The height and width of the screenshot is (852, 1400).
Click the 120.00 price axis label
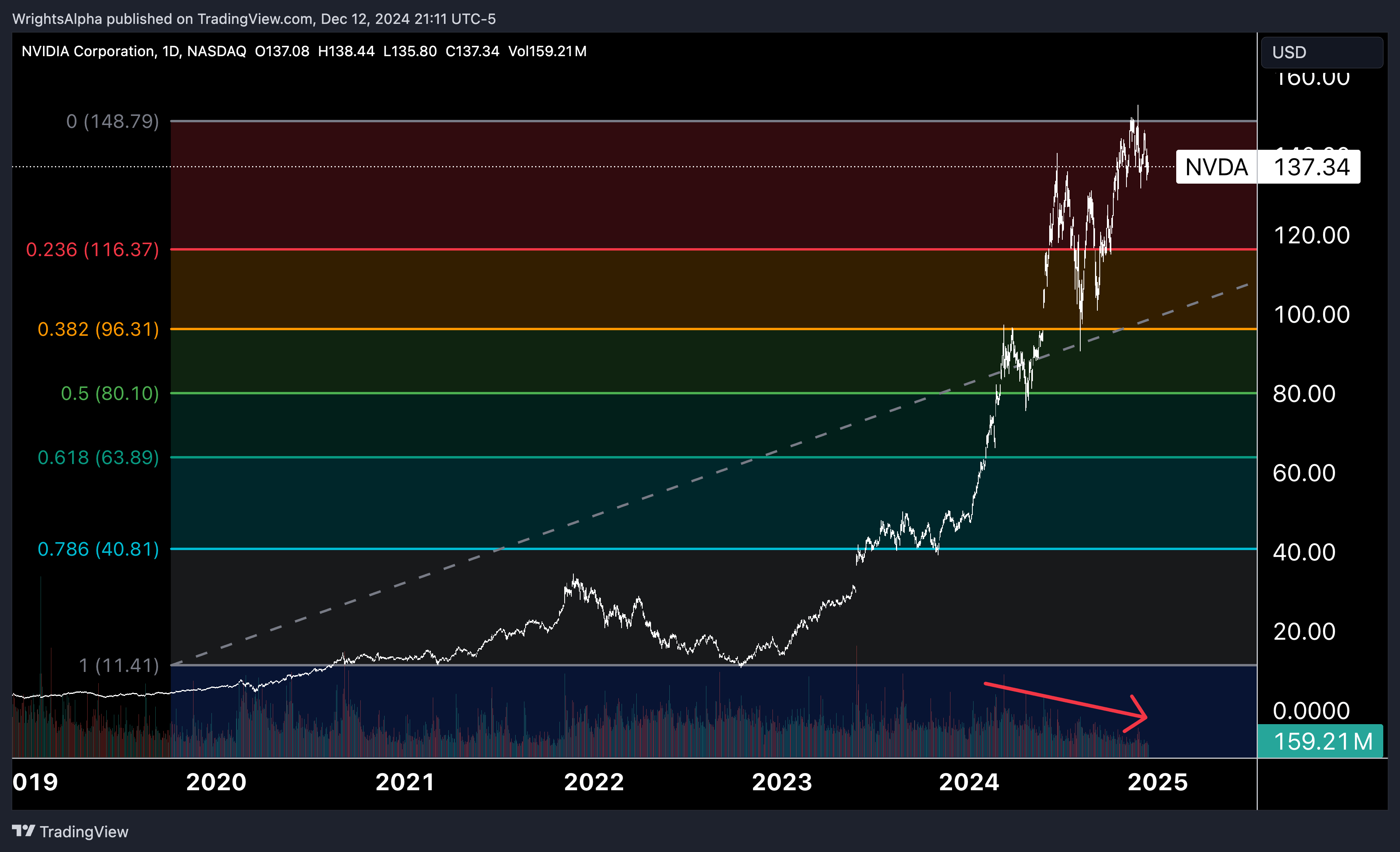1311,235
